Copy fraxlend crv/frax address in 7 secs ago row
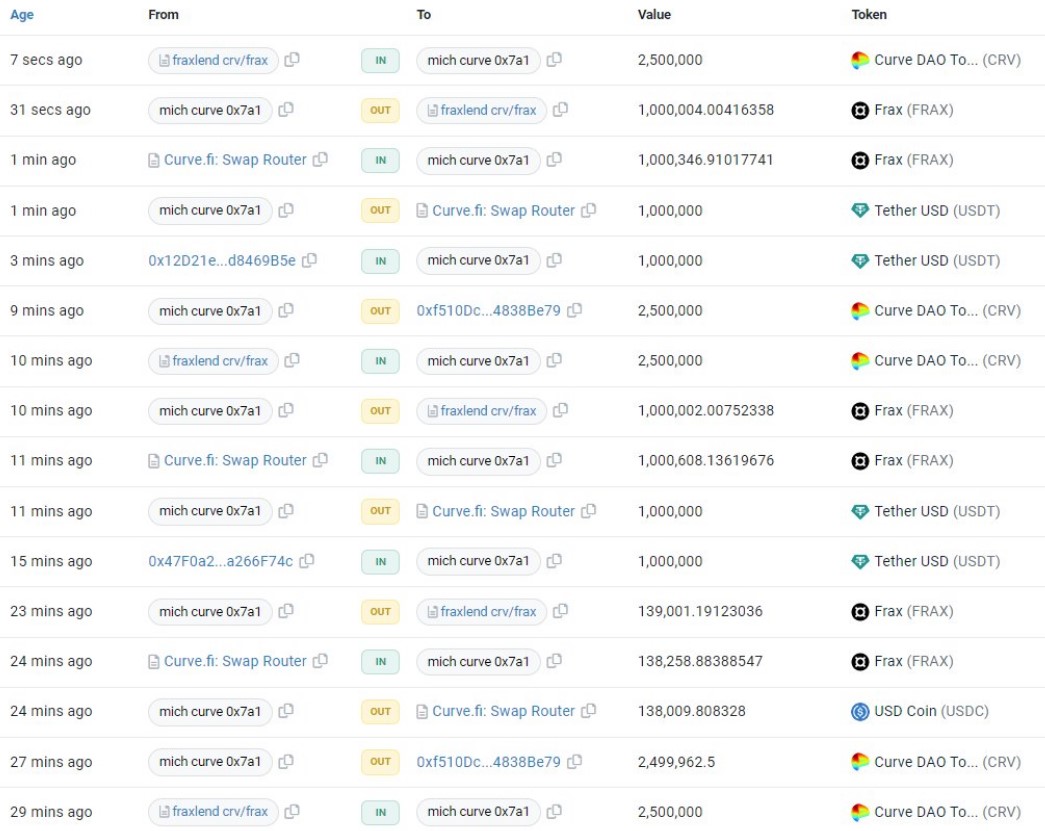This screenshot has height=831, width=1045. [x=292, y=60]
